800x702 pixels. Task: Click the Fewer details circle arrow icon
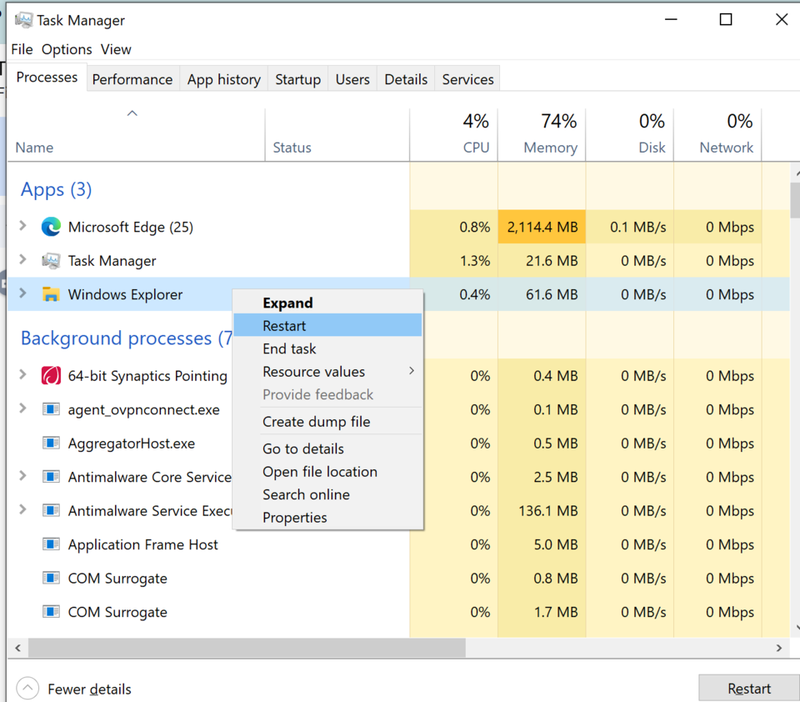tap(28, 688)
